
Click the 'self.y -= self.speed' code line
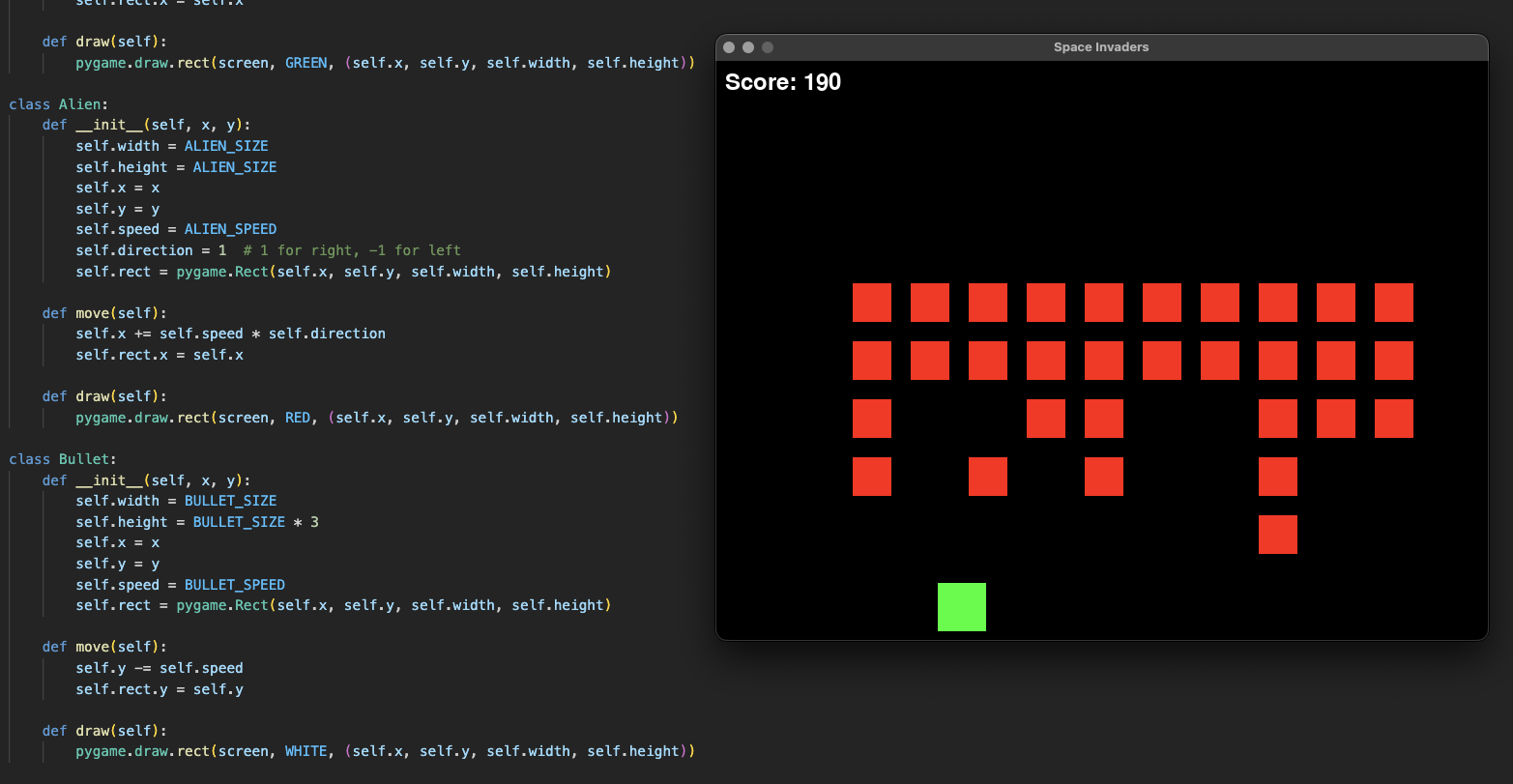[160, 668]
